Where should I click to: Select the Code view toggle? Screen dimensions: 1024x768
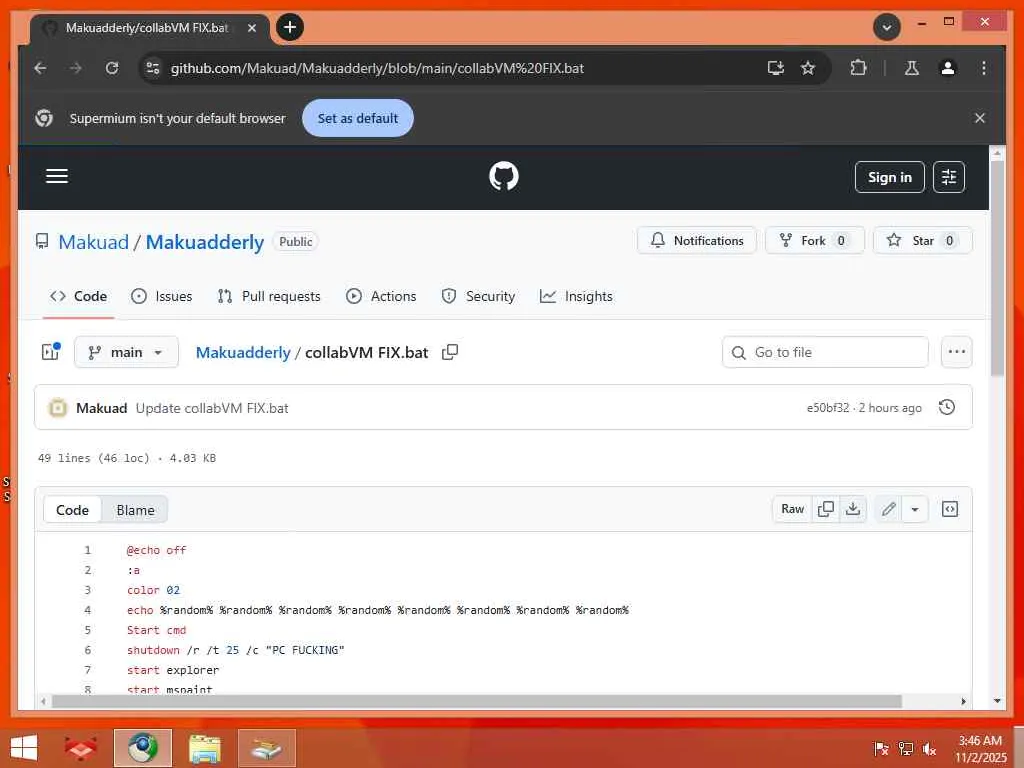(72, 510)
